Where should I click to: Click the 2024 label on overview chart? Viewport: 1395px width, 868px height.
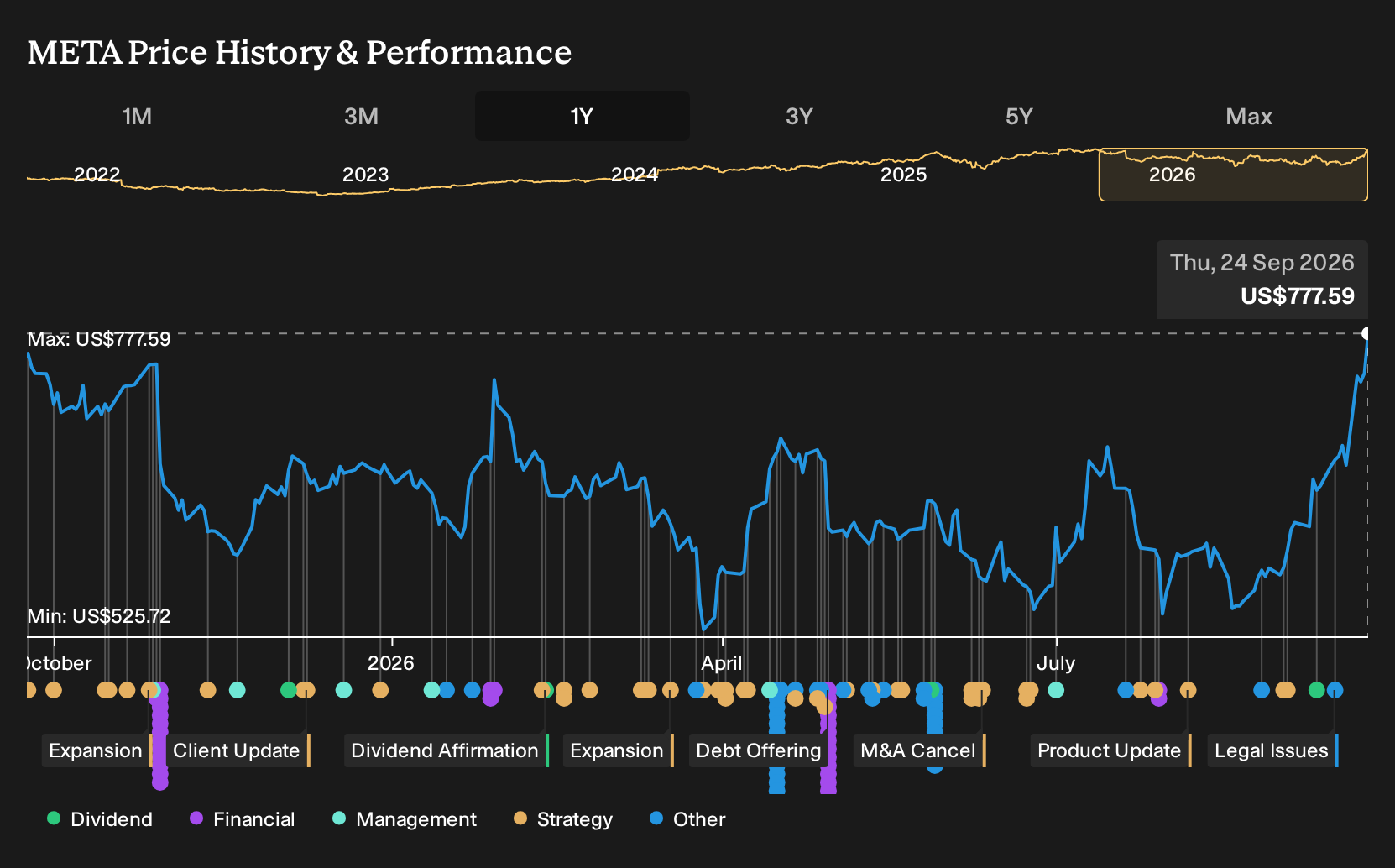tap(635, 175)
